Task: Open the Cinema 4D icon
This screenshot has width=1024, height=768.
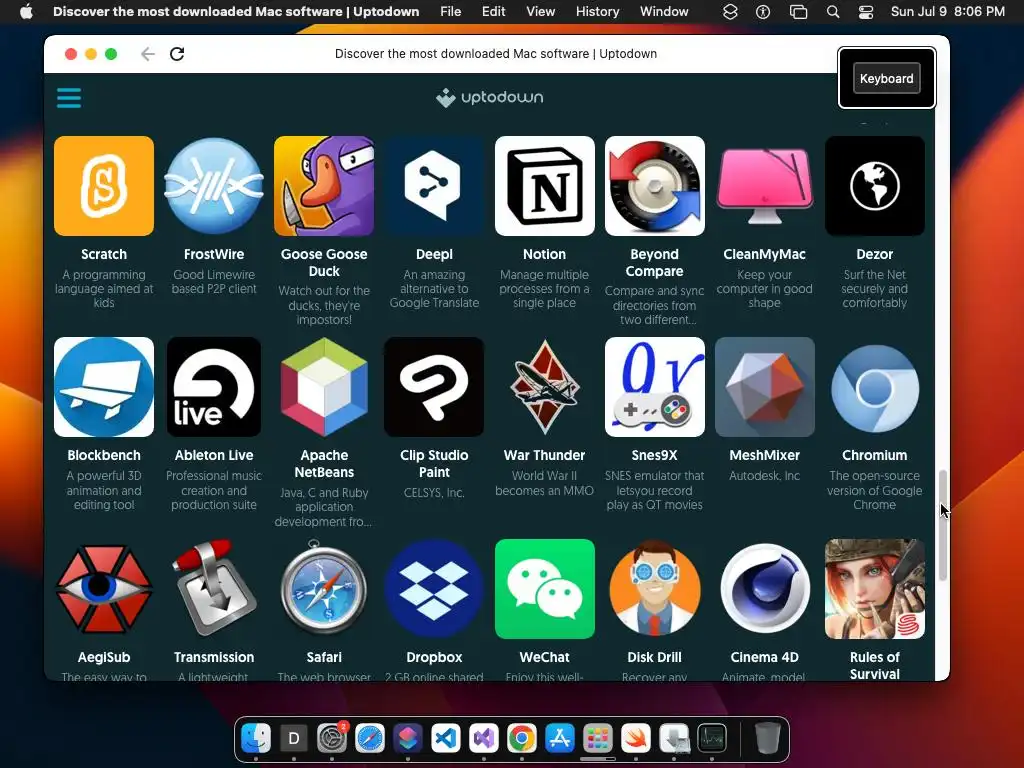Action: click(765, 589)
